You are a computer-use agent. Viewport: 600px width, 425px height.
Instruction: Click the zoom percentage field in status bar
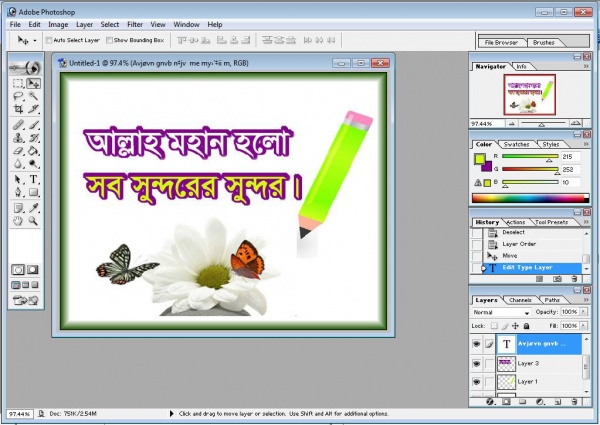[x=20, y=414]
